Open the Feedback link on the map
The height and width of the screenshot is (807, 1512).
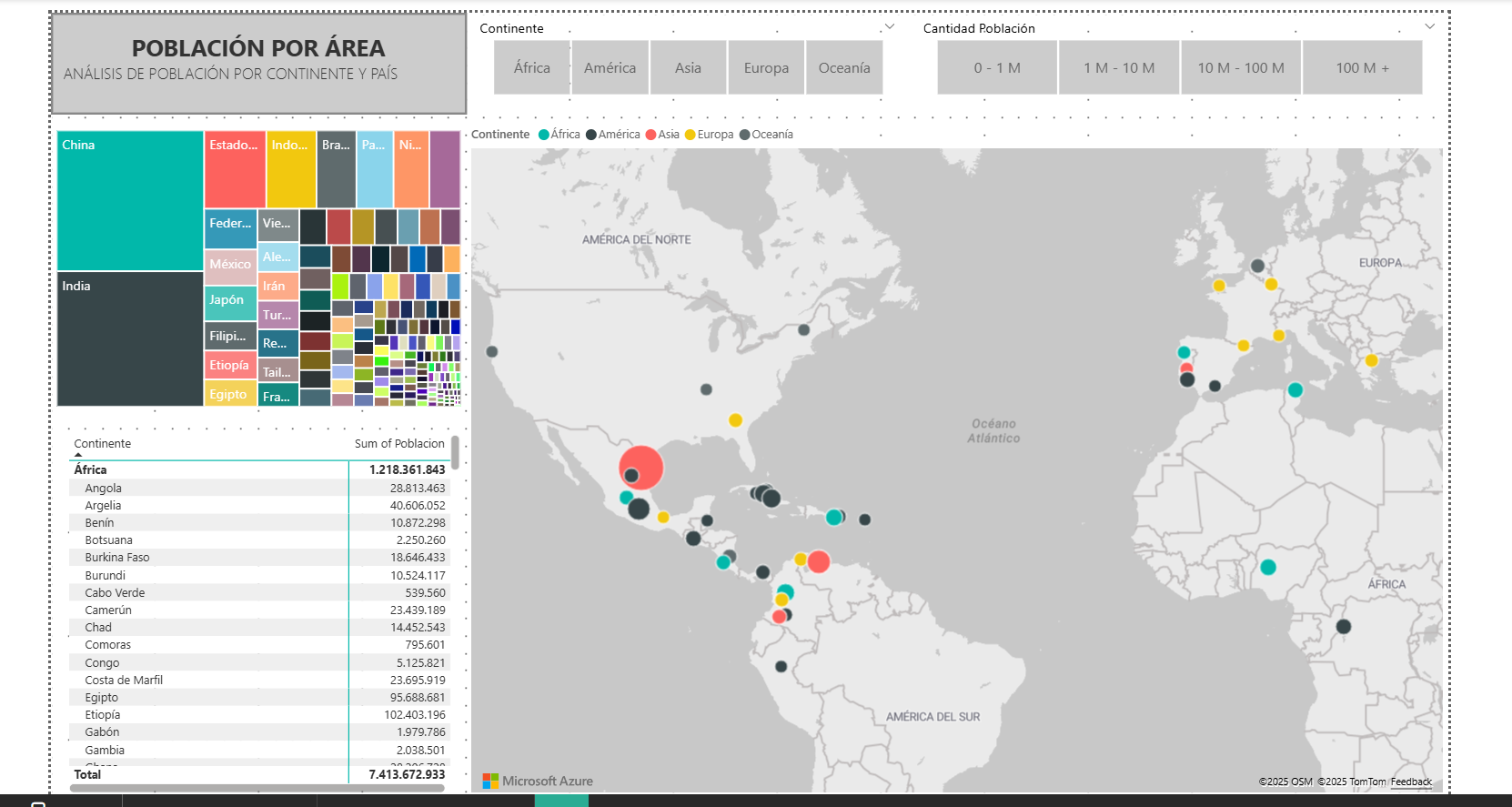1411,782
